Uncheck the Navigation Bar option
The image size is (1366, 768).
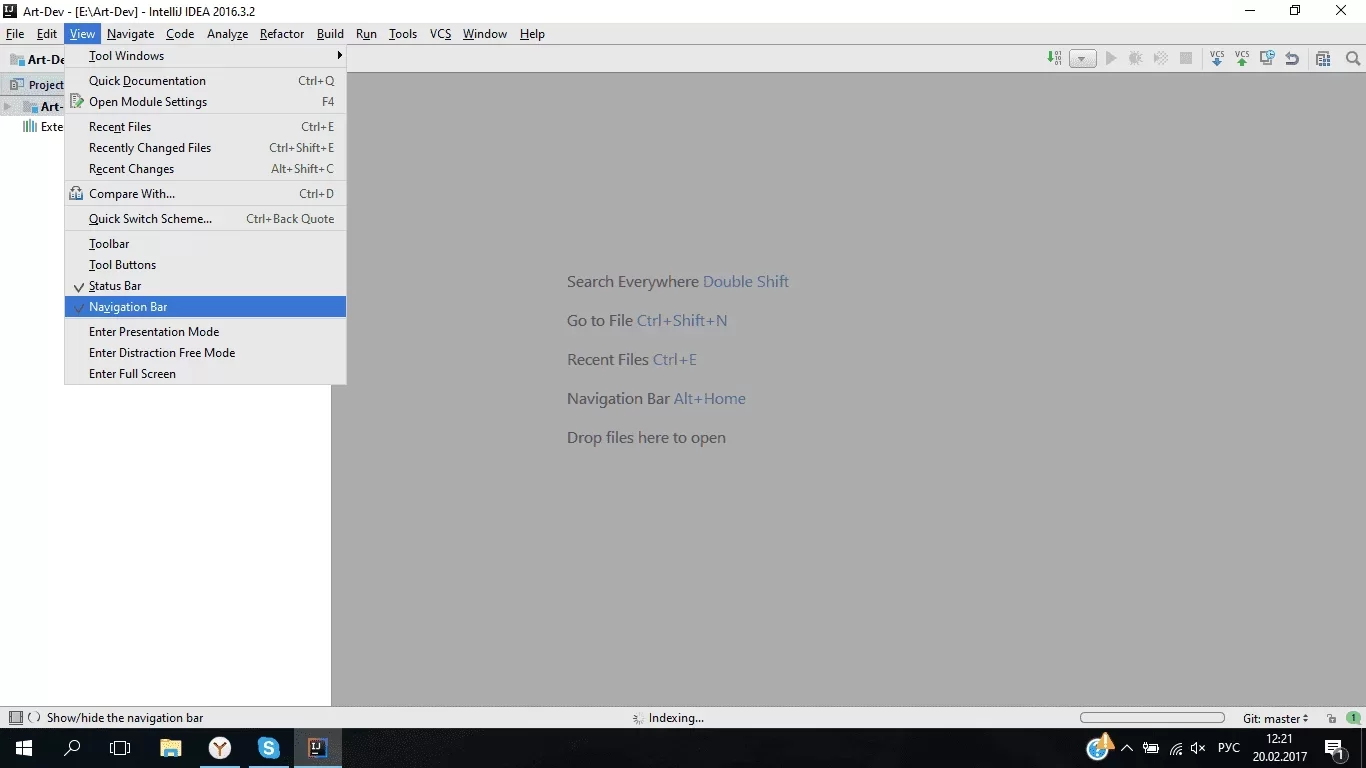[x=205, y=307]
